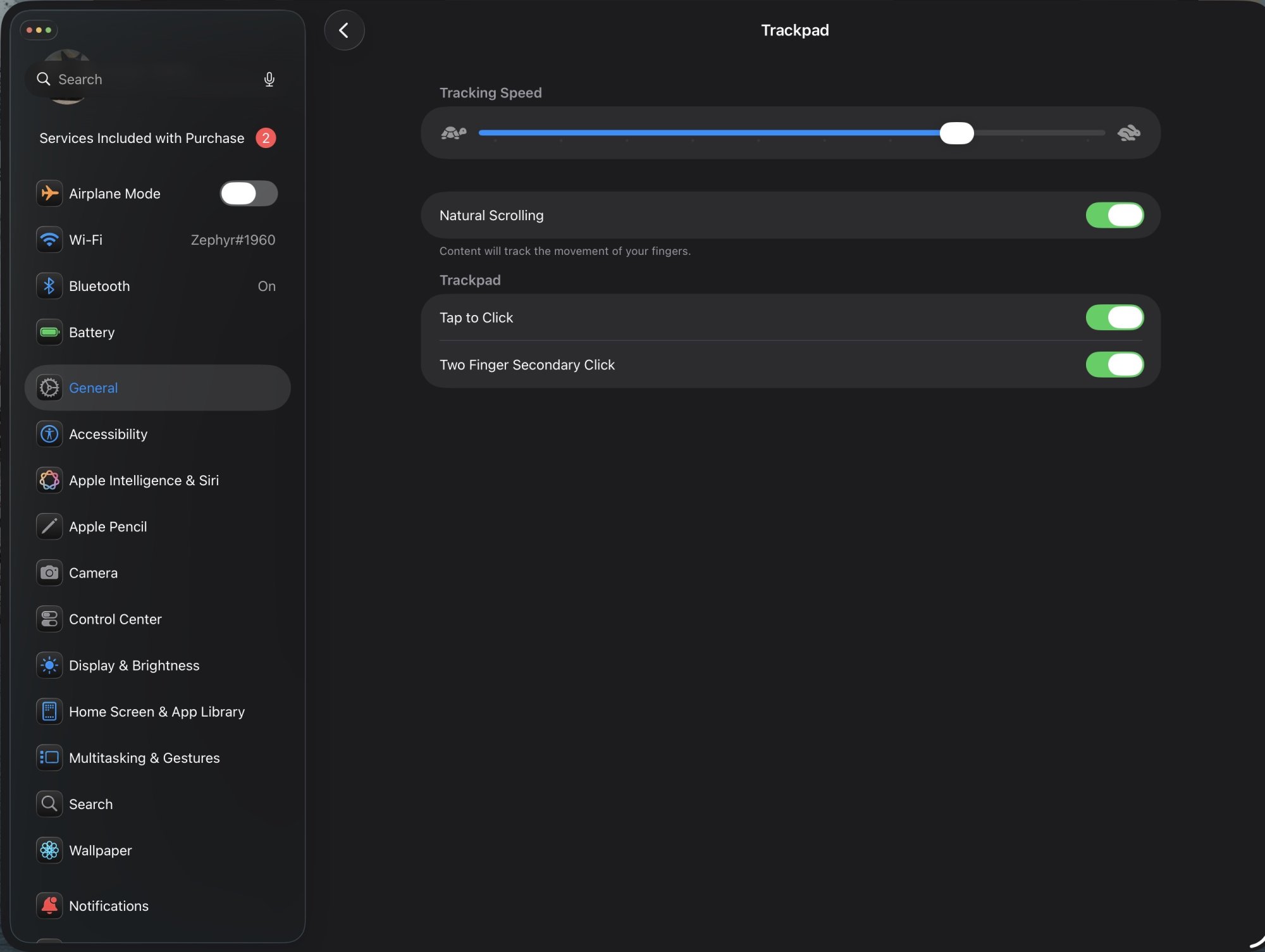Click the fast rabbit speed icon
This screenshot has height=952, width=1265.
[x=1128, y=133]
